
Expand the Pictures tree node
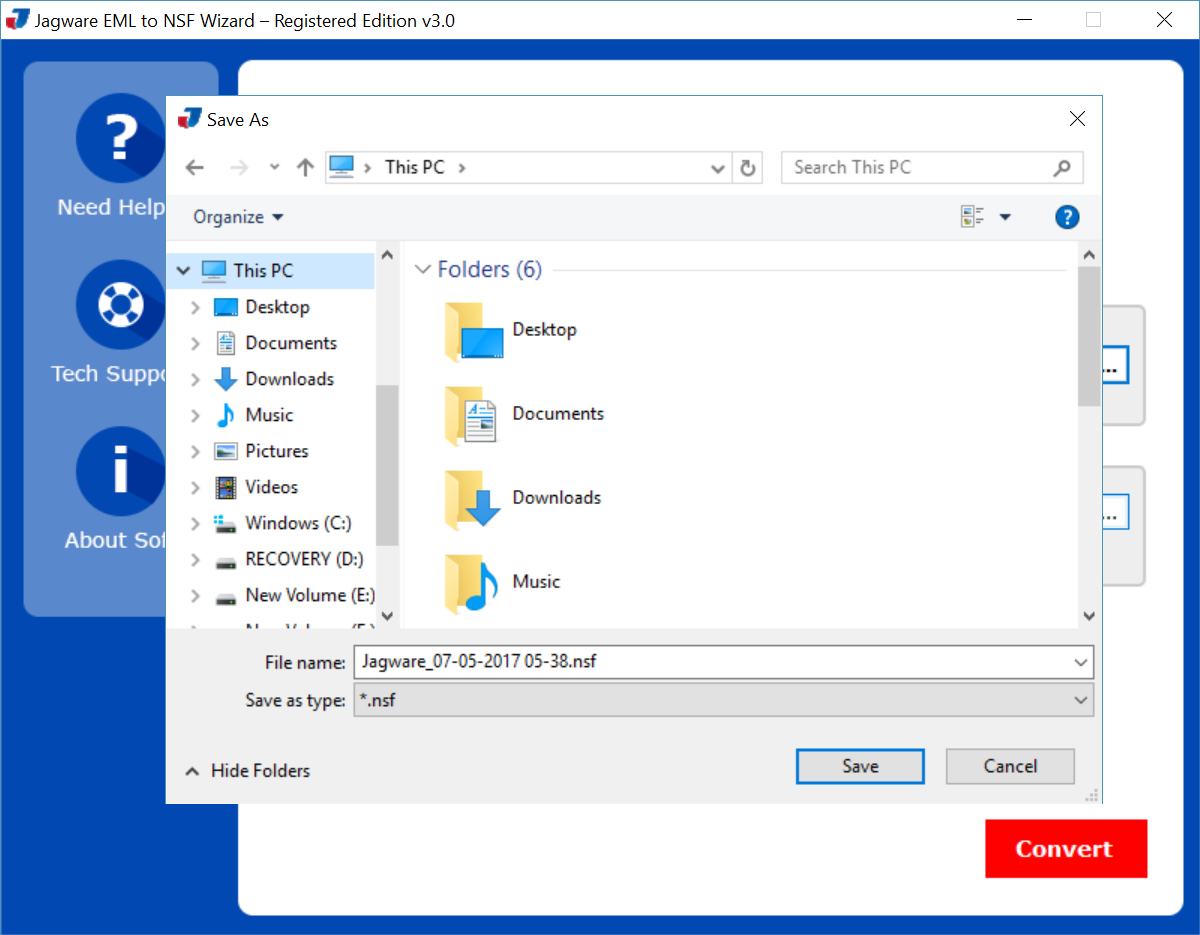coord(195,451)
